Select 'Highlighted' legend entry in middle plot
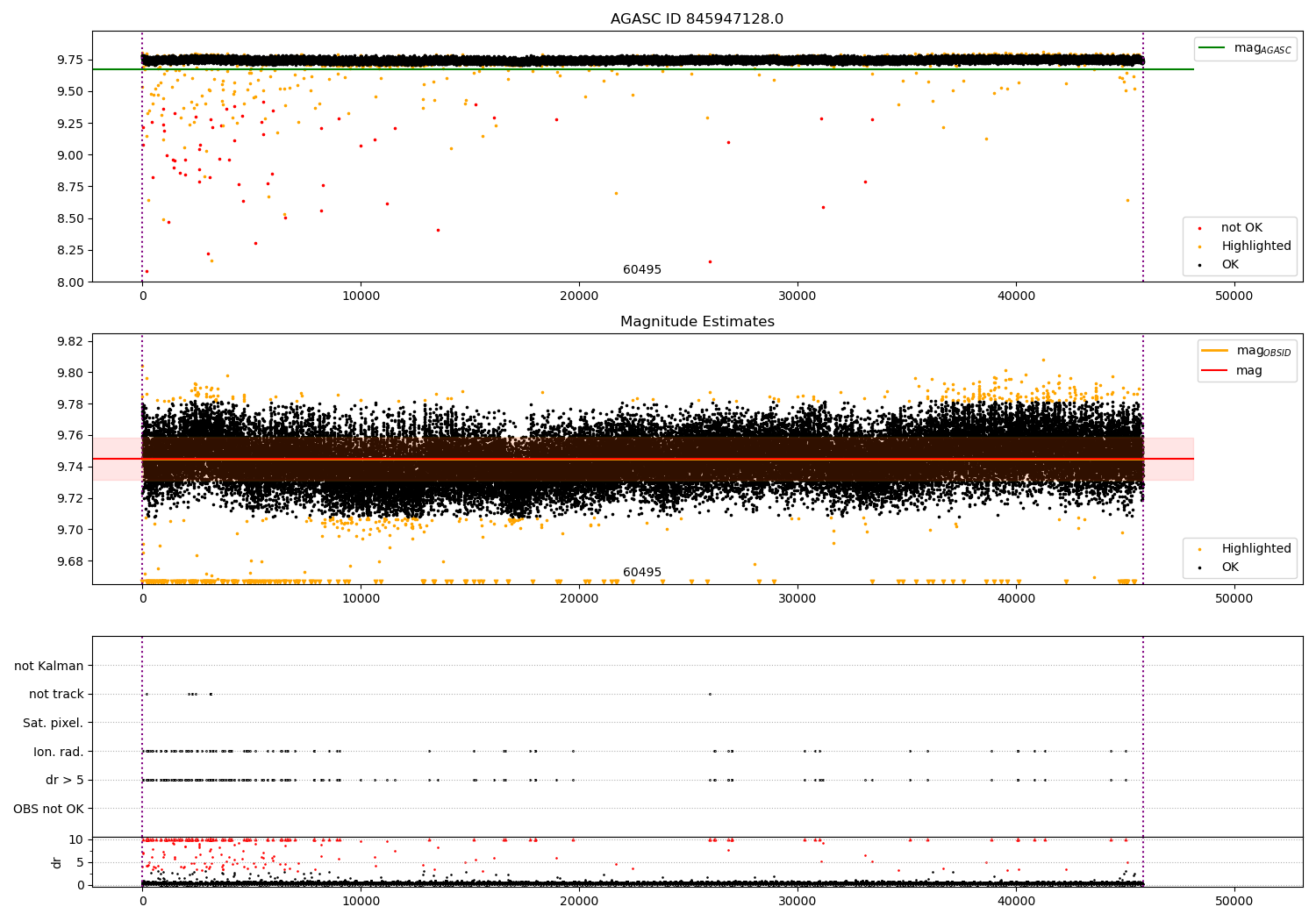Image resolution: width=1316 pixels, height=921 pixels. point(1245,549)
